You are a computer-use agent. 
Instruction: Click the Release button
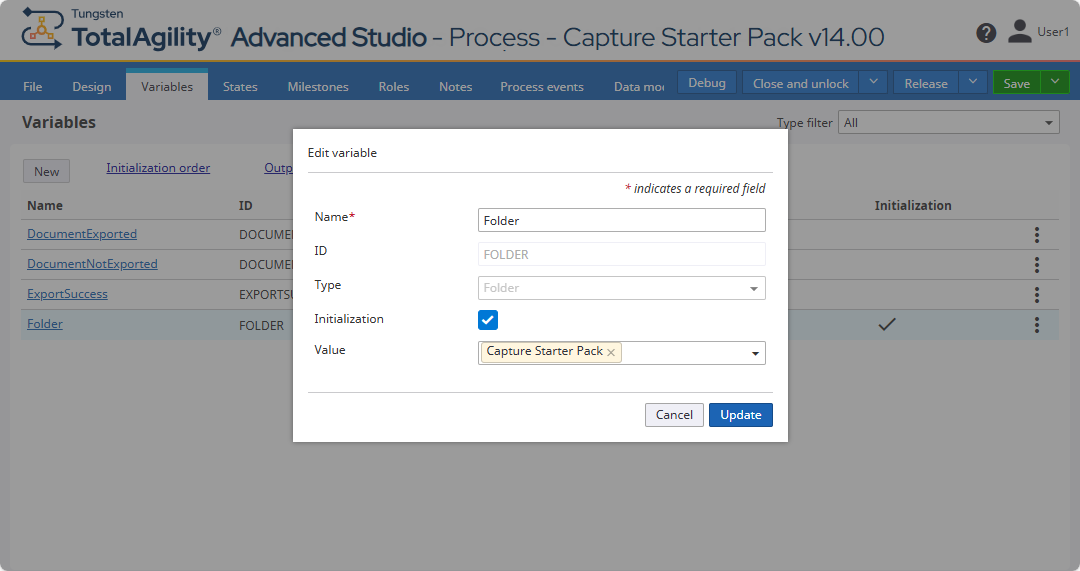[926, 82]
